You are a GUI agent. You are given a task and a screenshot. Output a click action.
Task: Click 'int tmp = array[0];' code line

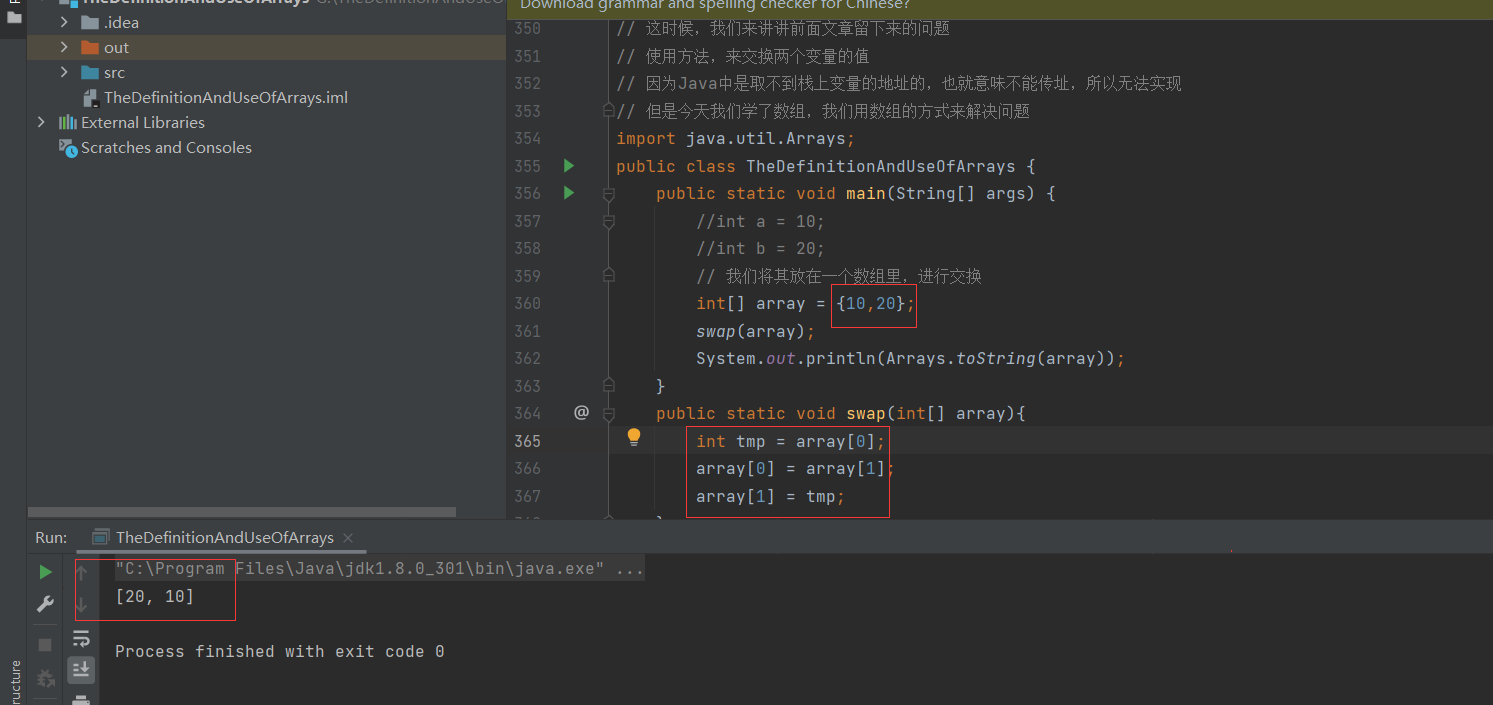791,441
